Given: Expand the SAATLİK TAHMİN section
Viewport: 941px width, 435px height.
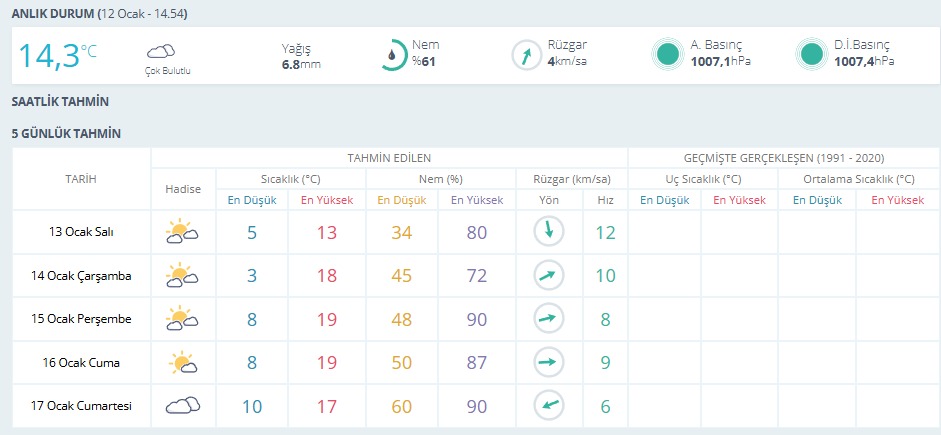Looking at the screenshot, I should pyautogui.click(x=60, y=102).
